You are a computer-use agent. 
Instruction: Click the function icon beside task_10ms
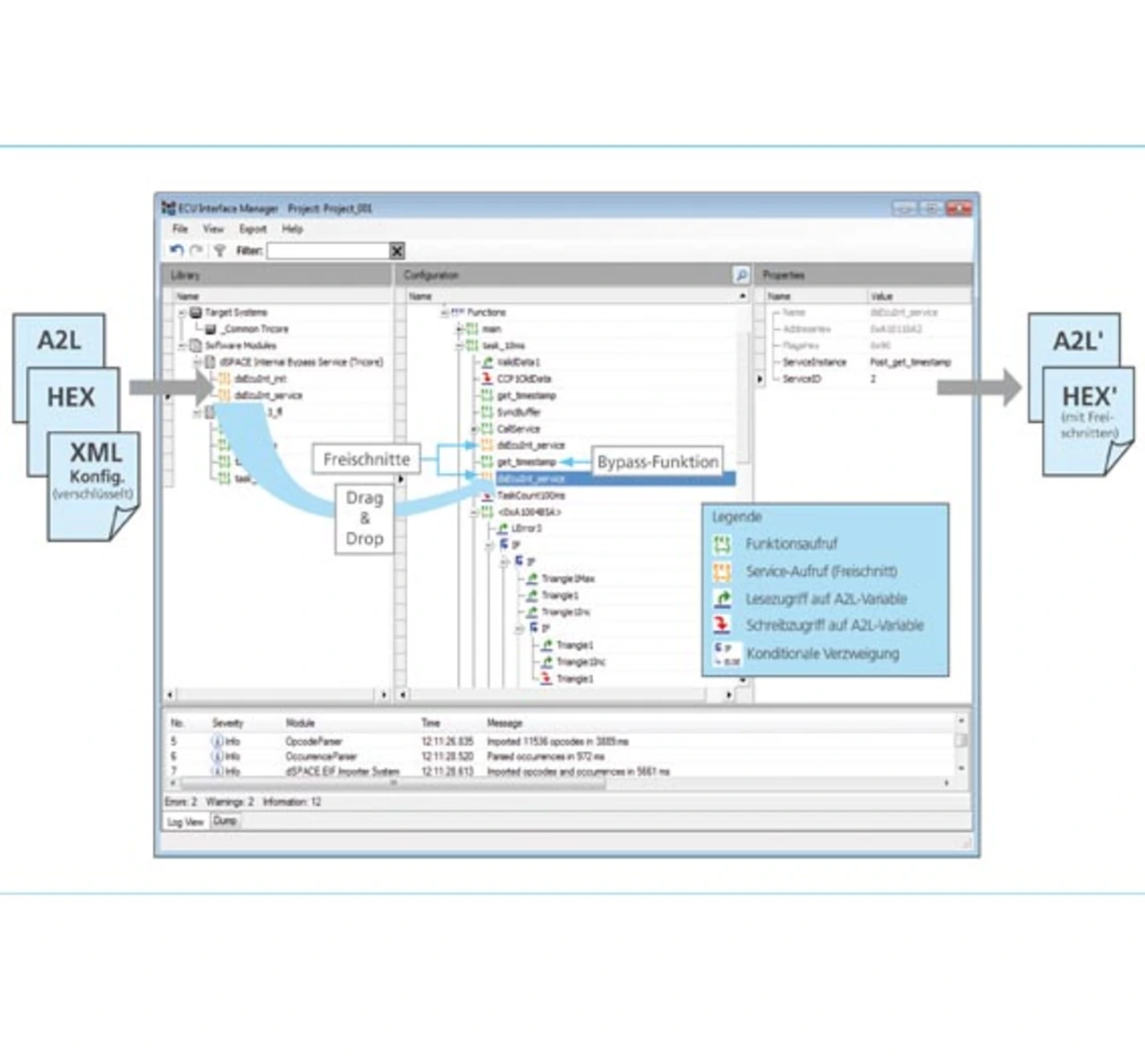pos(472,345)
